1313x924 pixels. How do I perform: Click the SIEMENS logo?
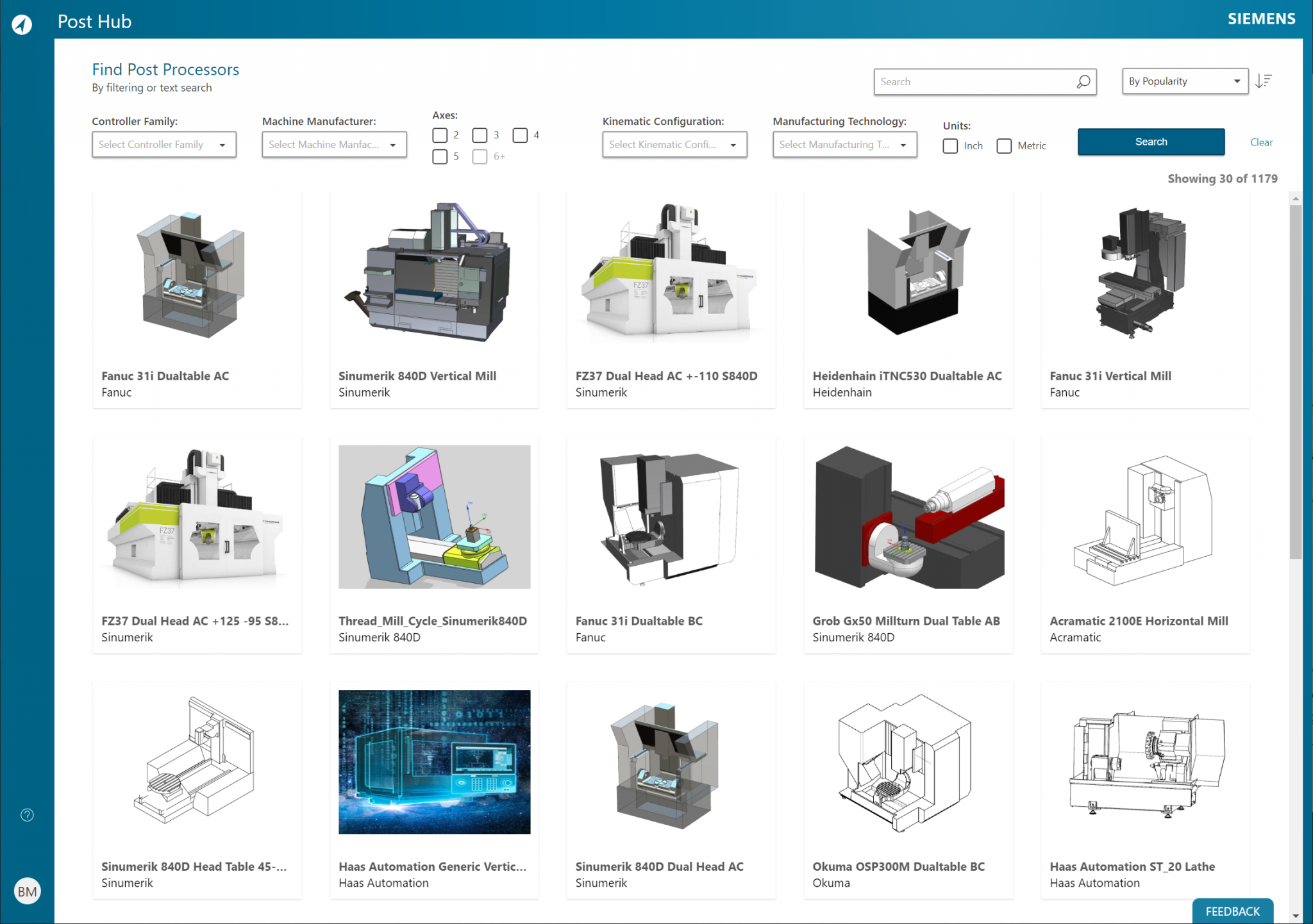click(1260, 19)
